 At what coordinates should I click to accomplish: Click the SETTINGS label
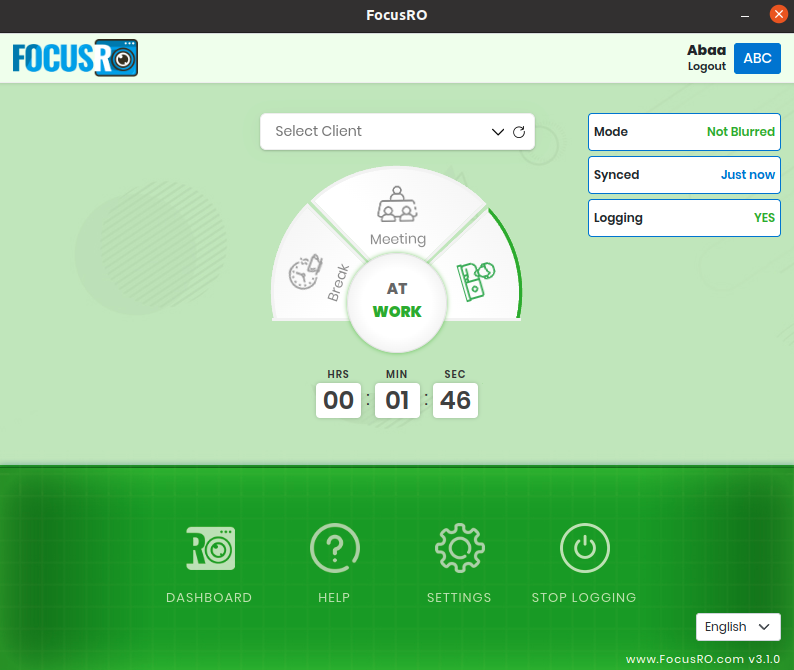[x=459, y=598]
